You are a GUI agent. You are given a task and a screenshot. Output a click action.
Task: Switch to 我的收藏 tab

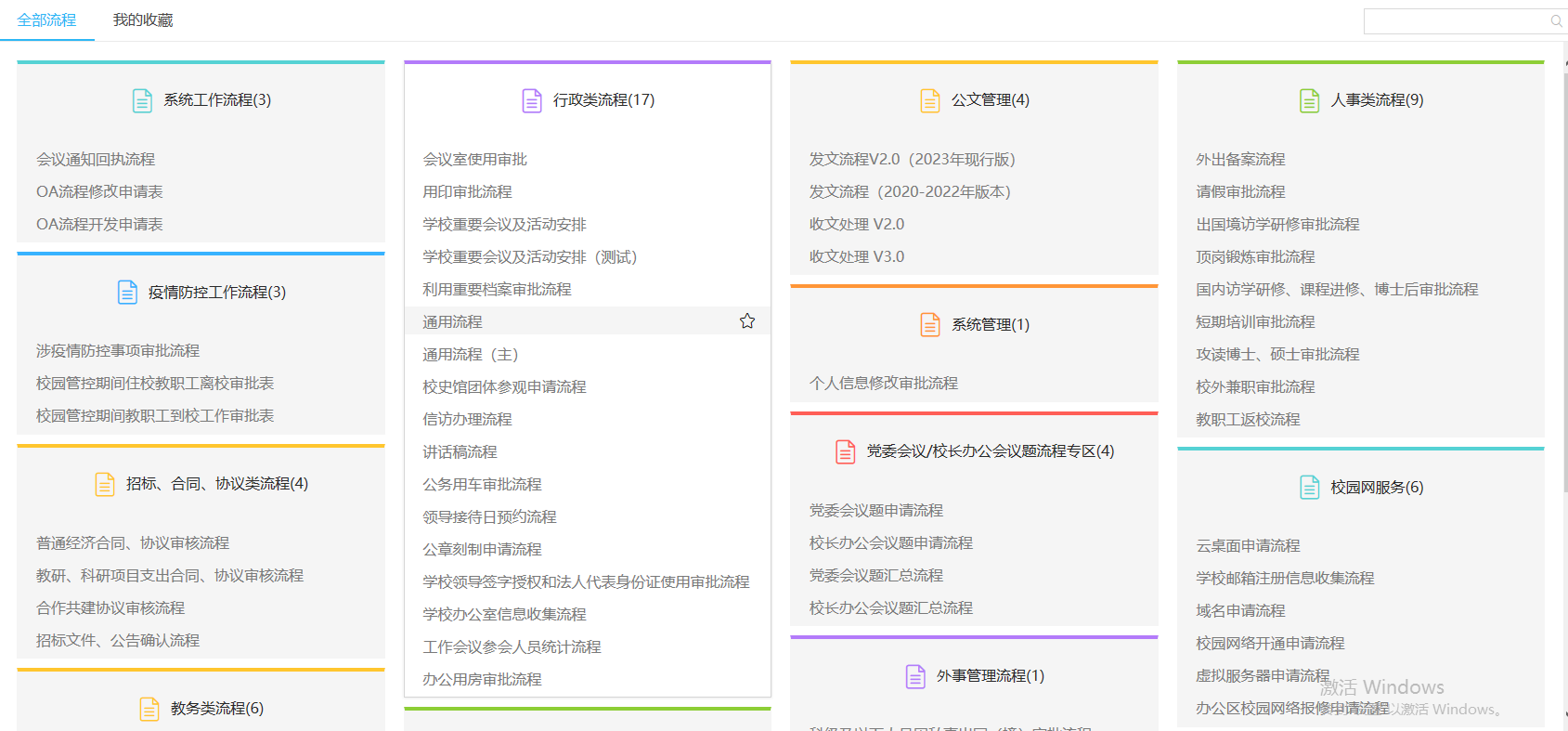coord(143,20)
